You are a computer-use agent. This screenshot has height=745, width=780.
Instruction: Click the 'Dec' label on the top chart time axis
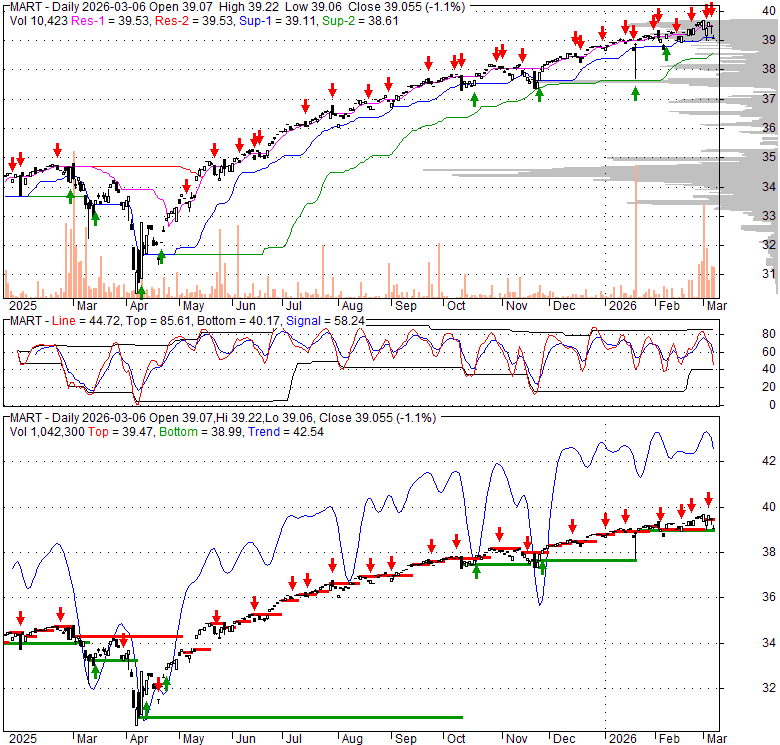pyautogui.click(x=564, y=306)
